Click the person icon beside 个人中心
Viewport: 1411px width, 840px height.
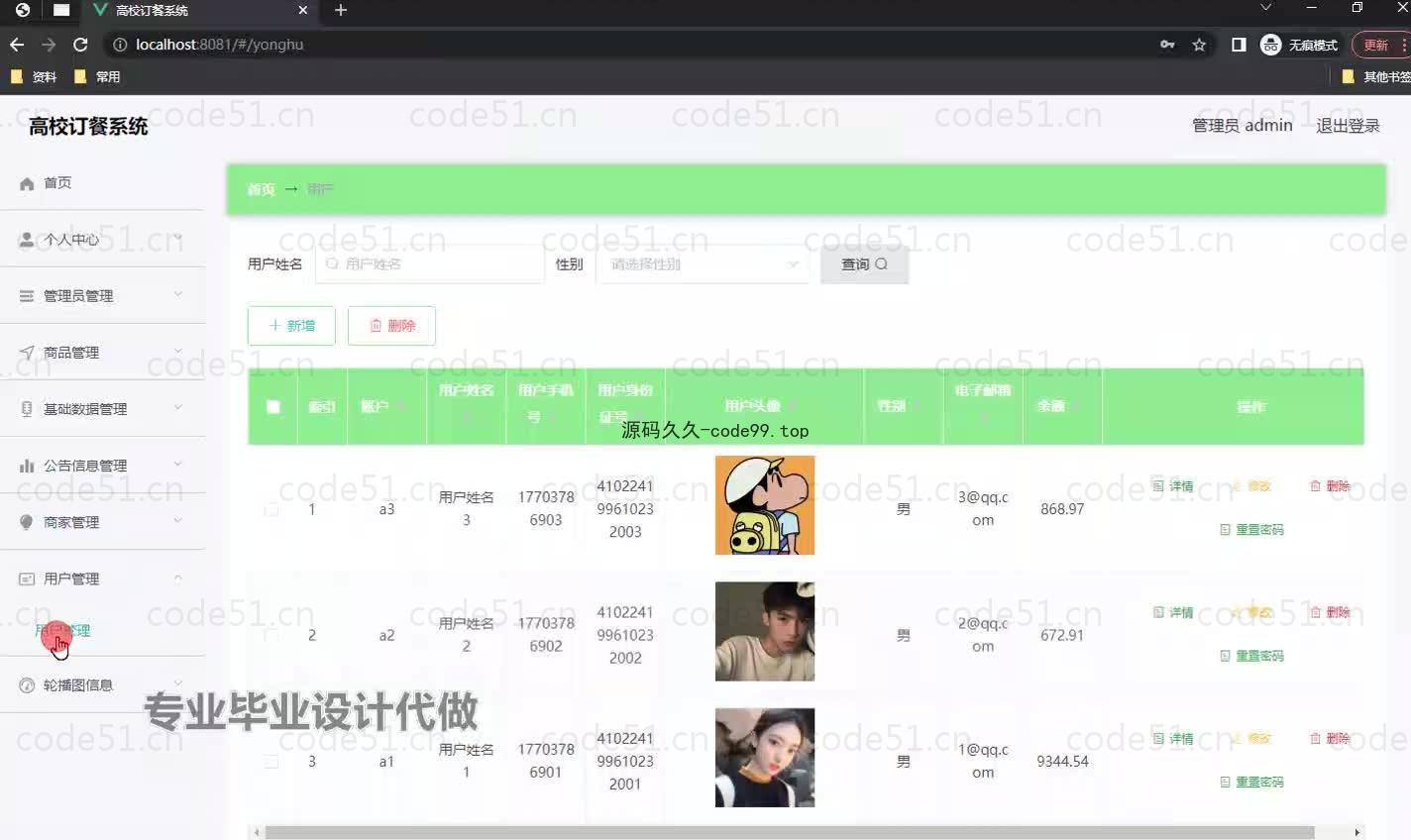coord(27,240)
